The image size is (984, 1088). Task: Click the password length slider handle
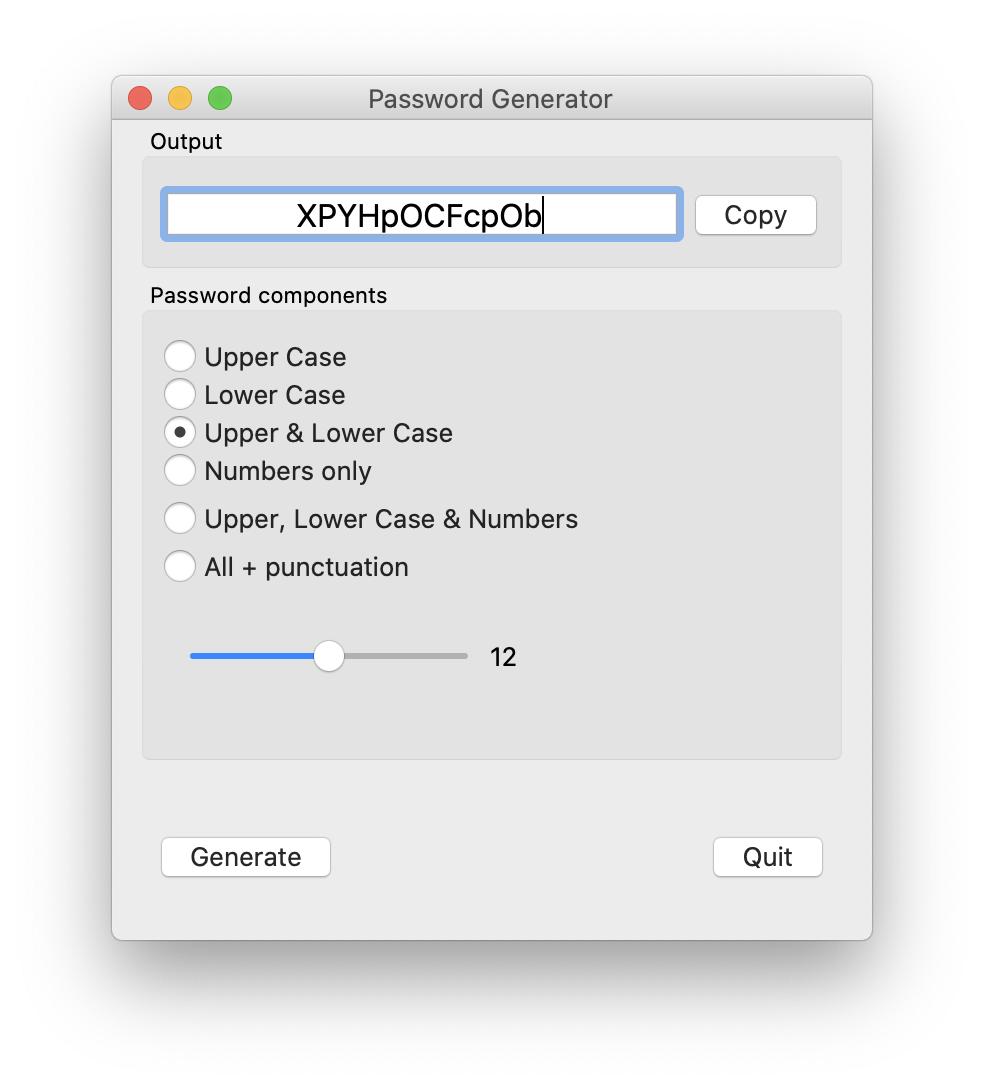coord(329,656)
